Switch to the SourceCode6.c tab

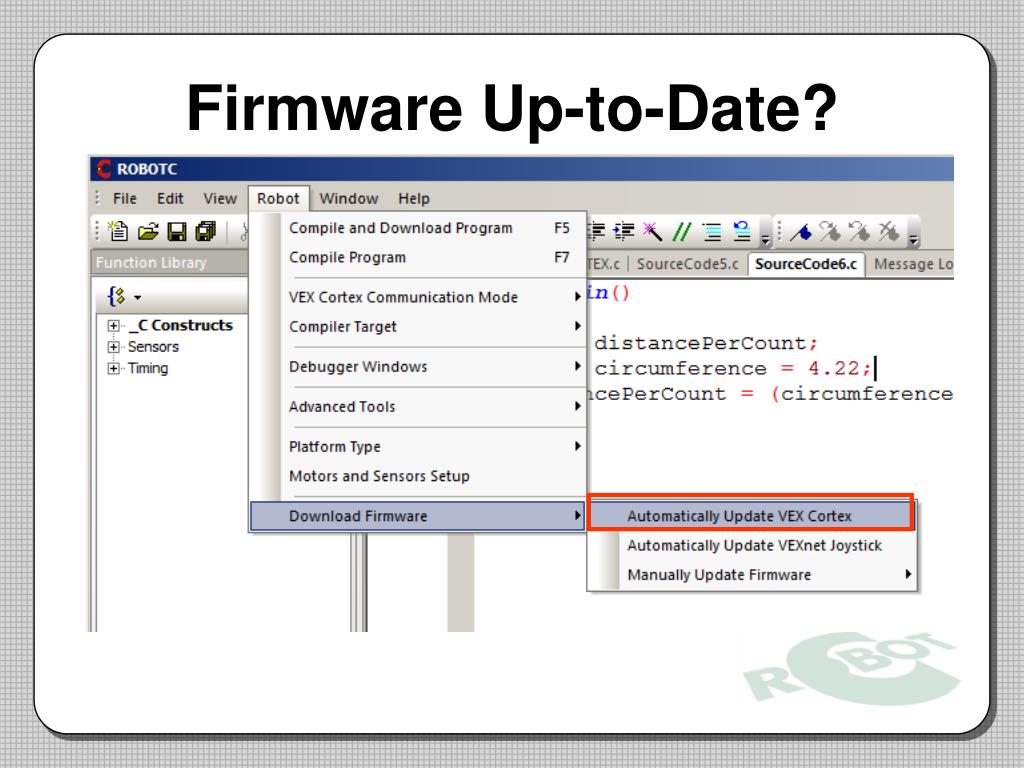click(x=806, y=264)
